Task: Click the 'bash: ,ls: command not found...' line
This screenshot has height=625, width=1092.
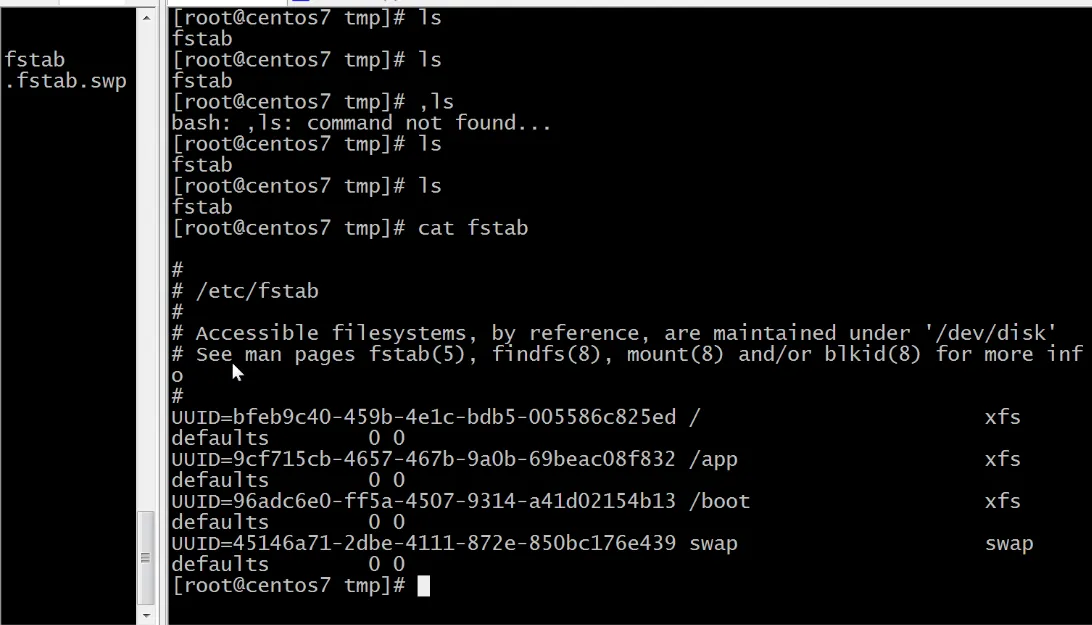Action: pos(361,123)
